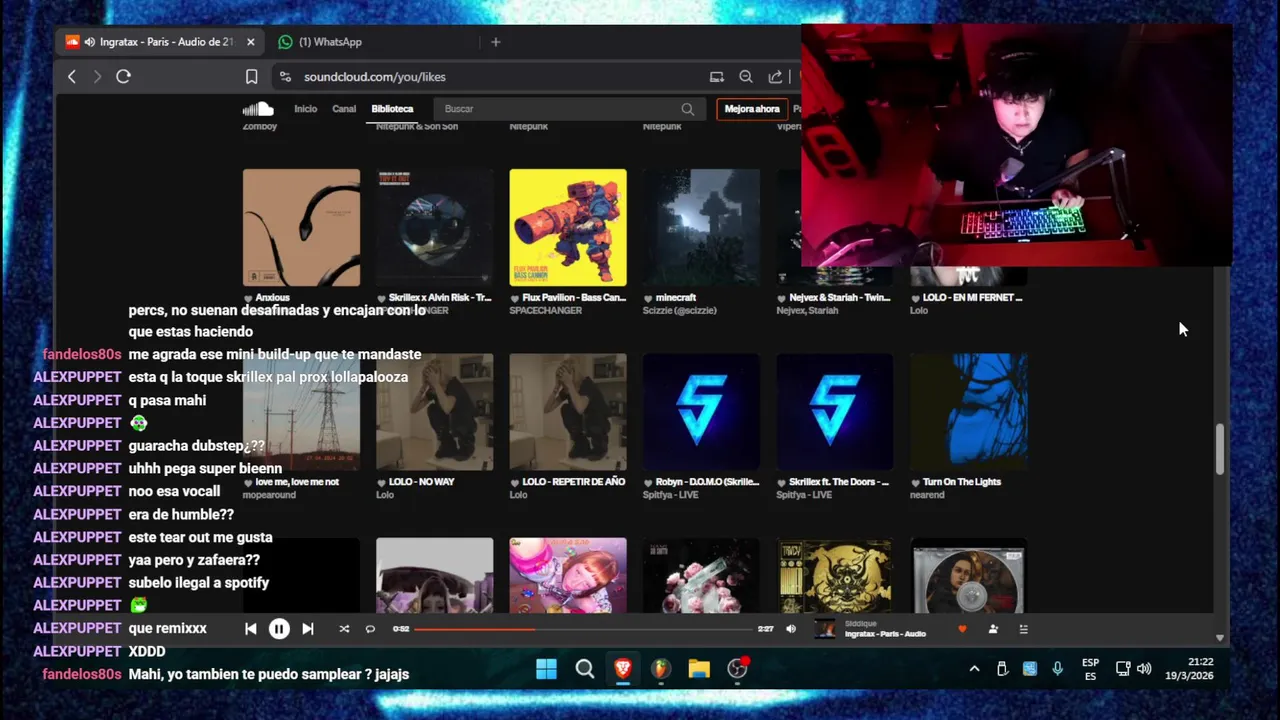
Task: Open Skrillex ft. The Doors cover art
Action: tap(835, 411)
